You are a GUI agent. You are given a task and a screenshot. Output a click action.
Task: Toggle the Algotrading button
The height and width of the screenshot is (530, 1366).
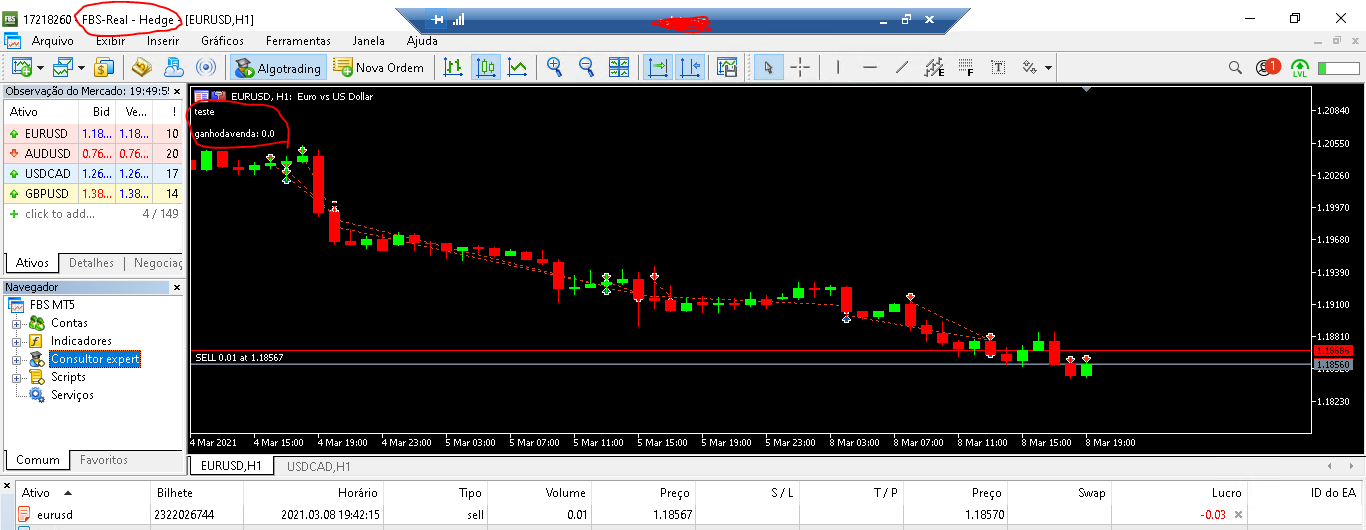[x=278, y=67]
